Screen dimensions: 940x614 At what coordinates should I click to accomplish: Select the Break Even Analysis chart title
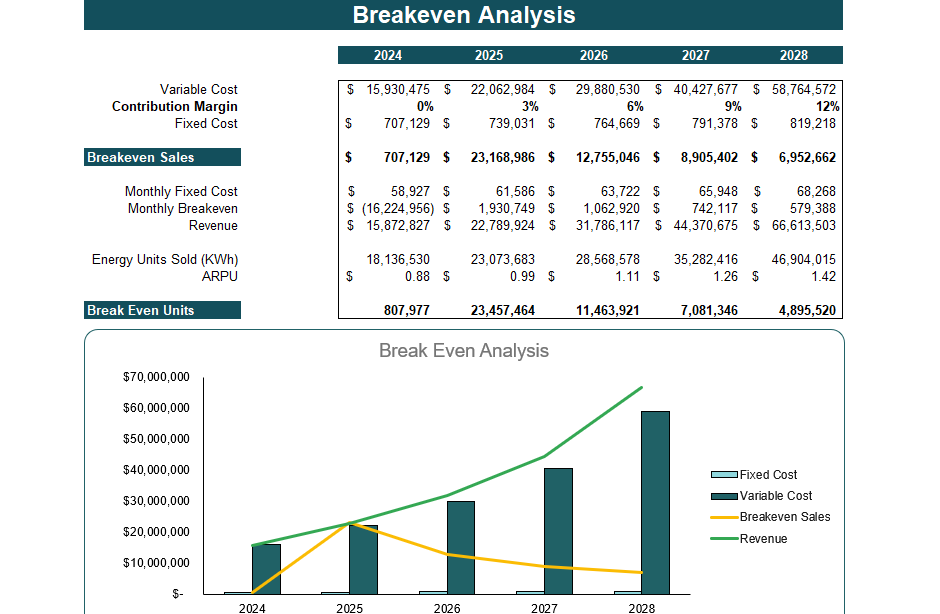tap(463, 351)
